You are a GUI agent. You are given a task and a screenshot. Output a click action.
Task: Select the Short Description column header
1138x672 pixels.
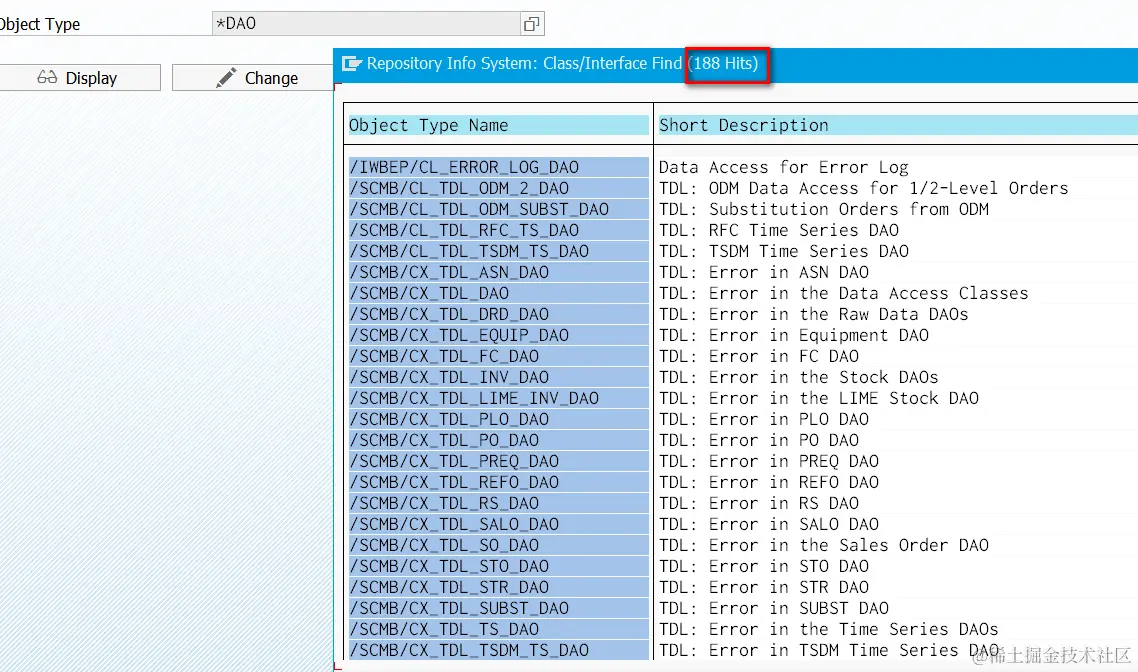[x=898, y=126]
